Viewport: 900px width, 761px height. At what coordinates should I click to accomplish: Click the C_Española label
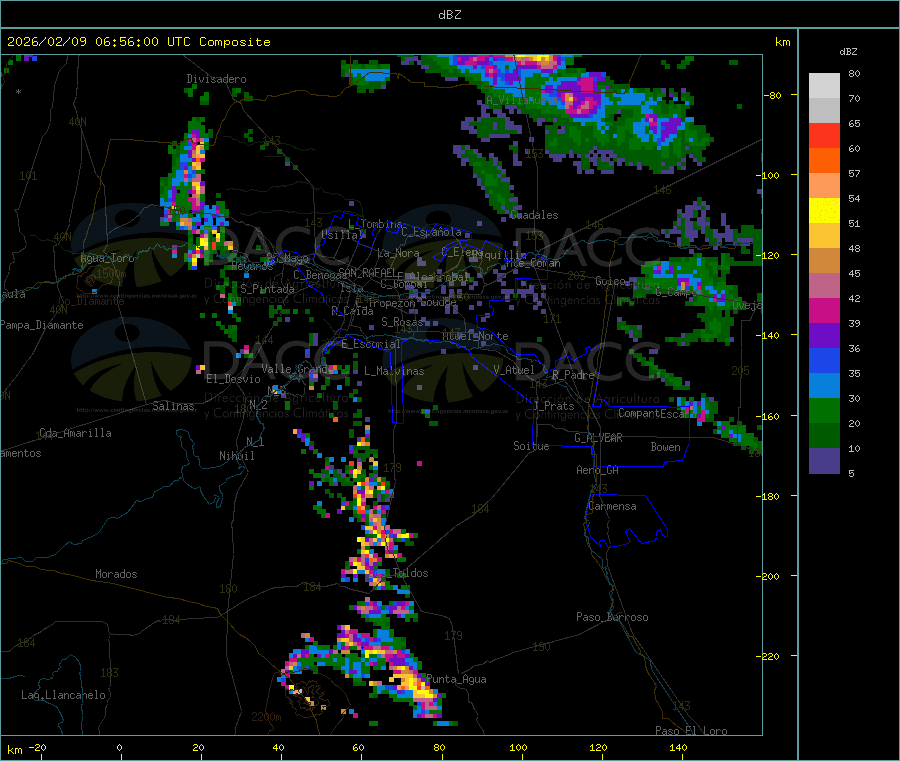click(432, 232)
